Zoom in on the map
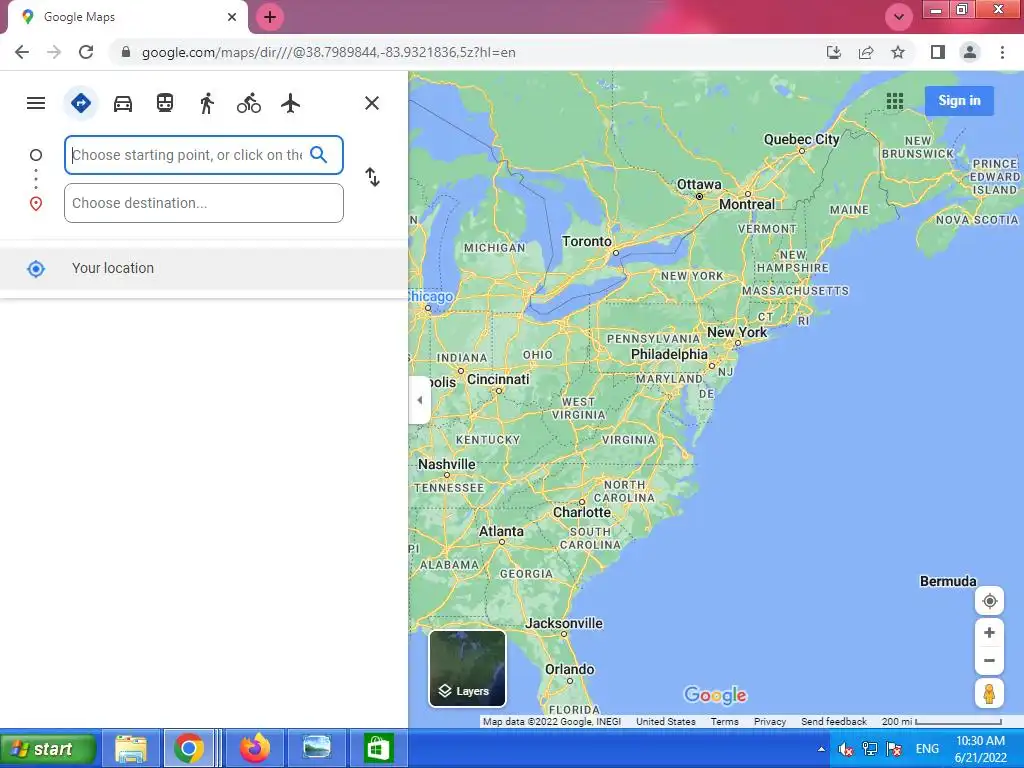The image size is (1024, 768). click(x=989, y=633)
